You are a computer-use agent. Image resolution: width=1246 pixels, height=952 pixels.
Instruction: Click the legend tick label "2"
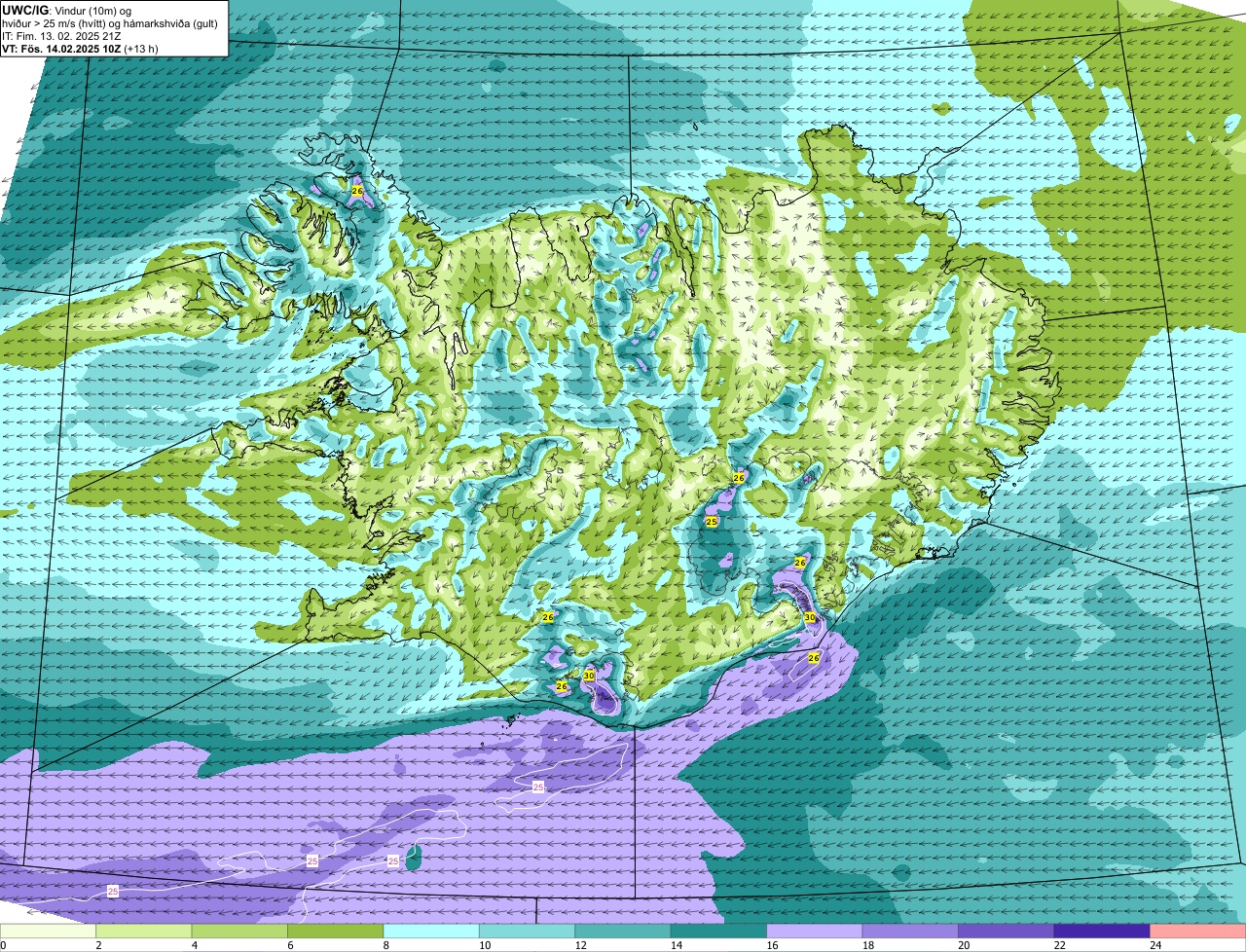(97, 944)
